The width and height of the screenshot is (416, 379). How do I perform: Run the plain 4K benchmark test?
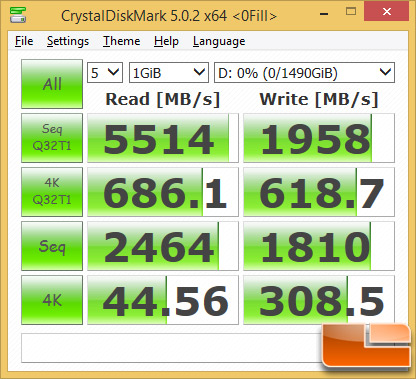click(52, 300)
